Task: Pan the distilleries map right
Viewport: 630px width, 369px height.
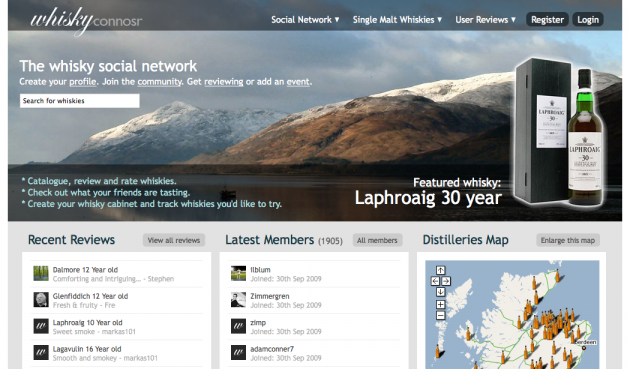Action: [446, 281]
